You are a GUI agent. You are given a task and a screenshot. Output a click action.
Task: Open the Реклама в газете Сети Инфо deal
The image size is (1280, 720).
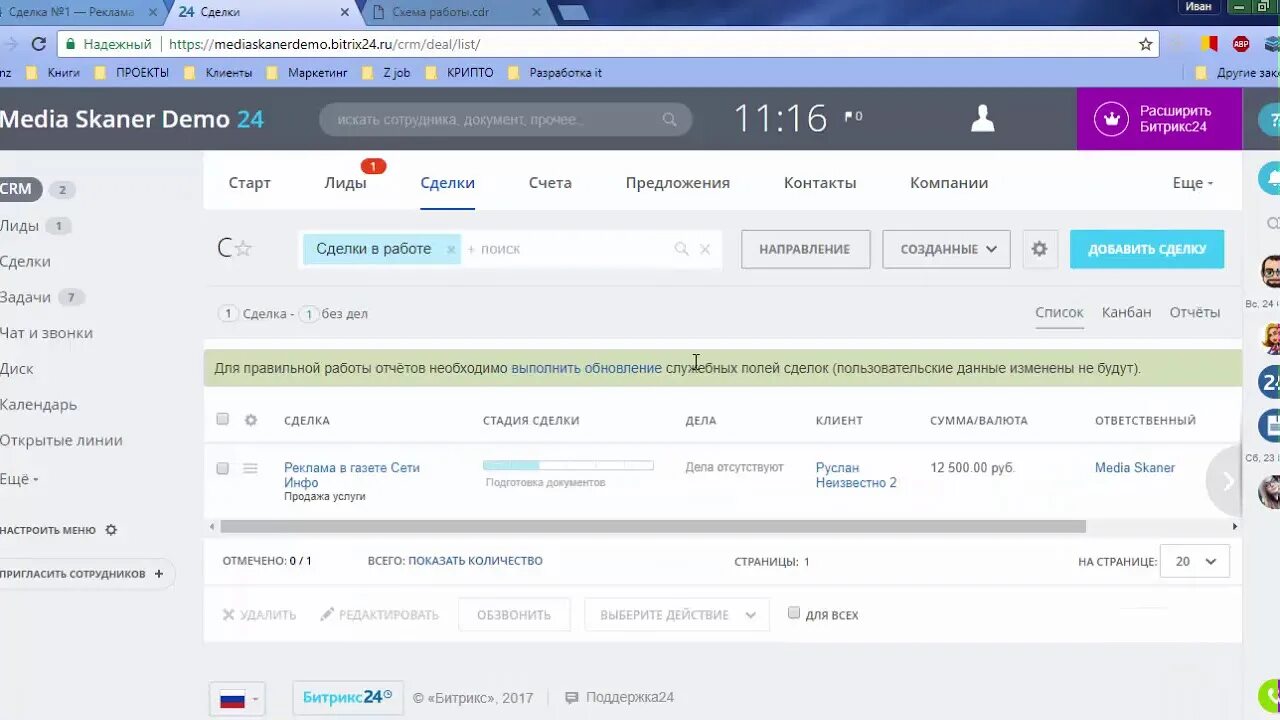[352, 475]
